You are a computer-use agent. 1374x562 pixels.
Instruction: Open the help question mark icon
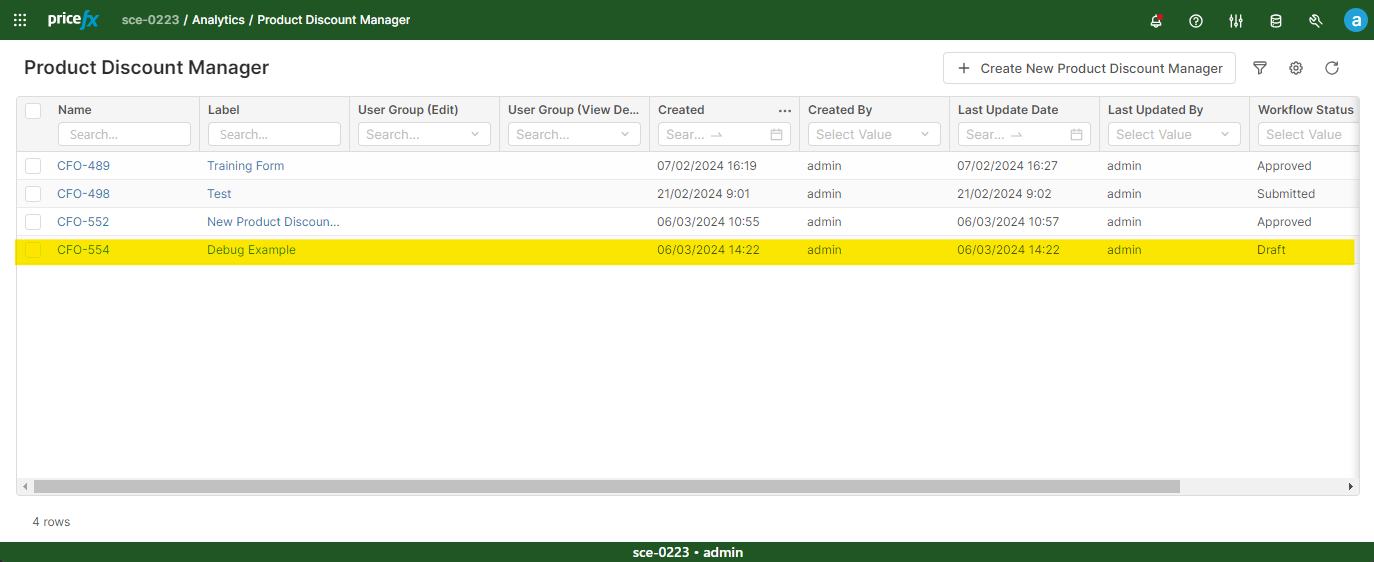[x=1196, y=20]
